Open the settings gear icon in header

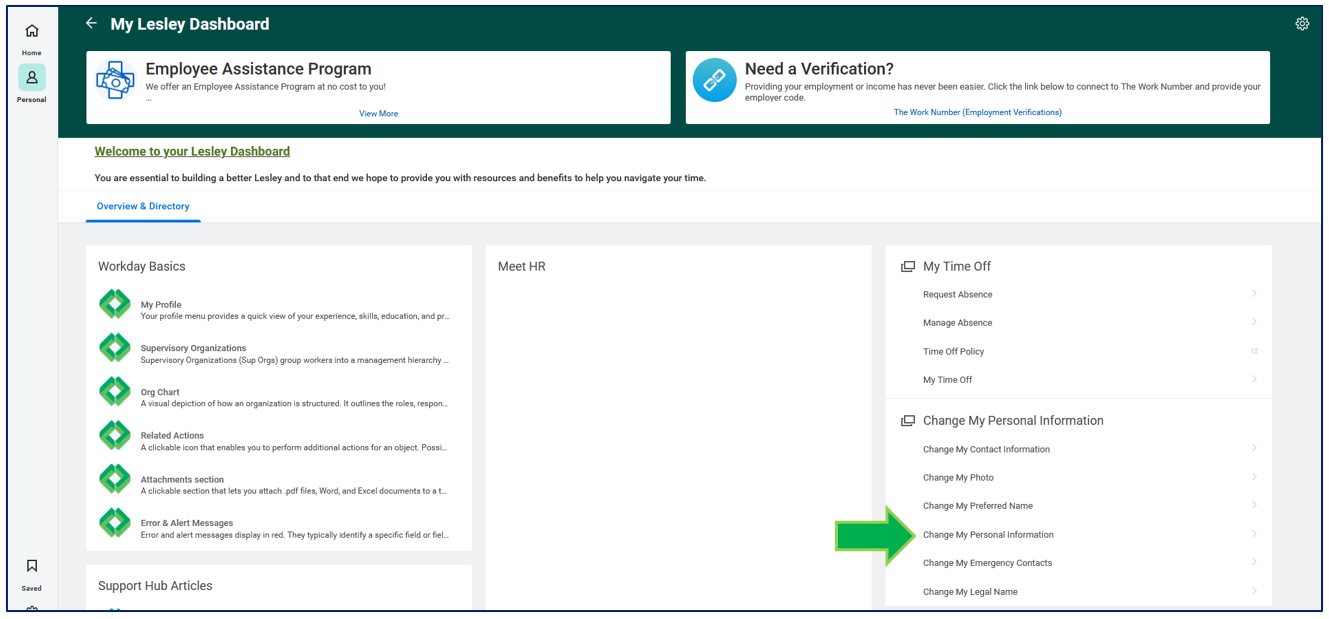(1302, 24)
